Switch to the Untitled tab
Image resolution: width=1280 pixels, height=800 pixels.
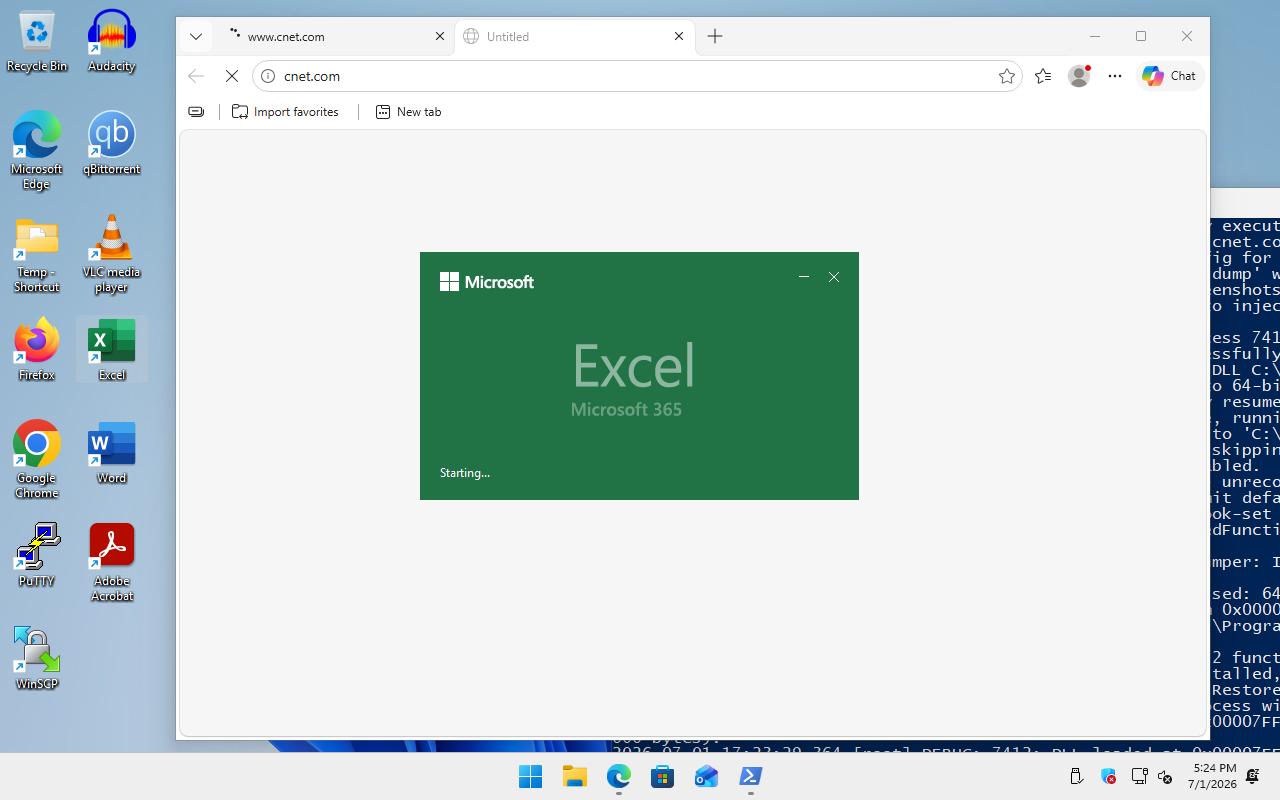pos(574,36)
